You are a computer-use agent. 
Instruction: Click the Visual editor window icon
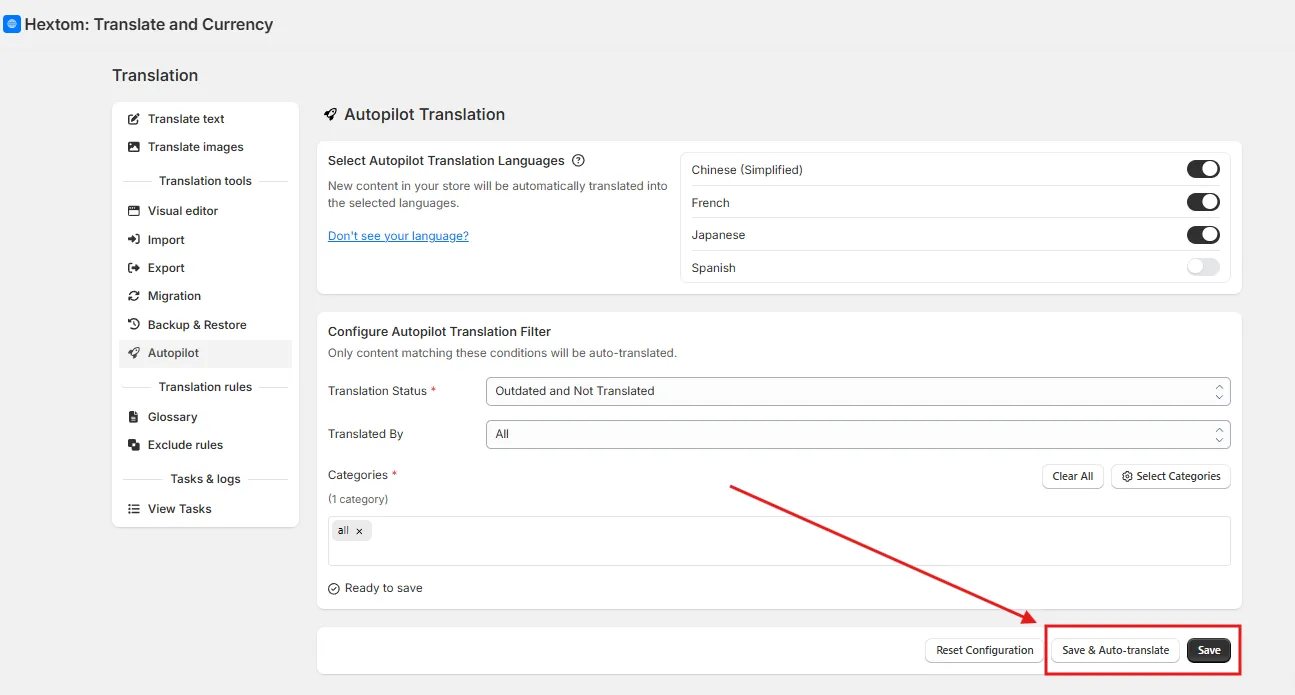tap(134, 211)
